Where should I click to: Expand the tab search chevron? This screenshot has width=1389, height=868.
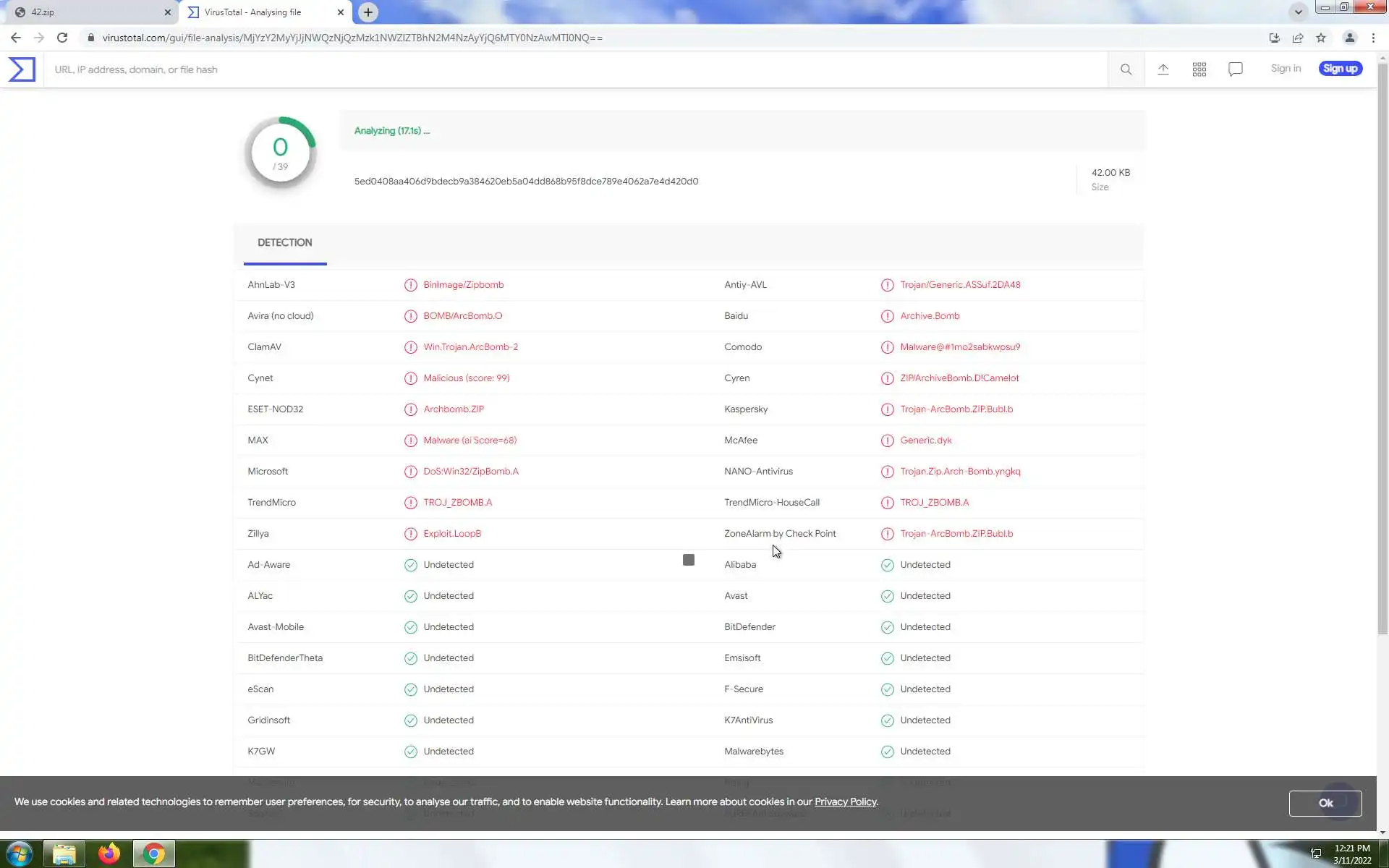pos(1298,12)
